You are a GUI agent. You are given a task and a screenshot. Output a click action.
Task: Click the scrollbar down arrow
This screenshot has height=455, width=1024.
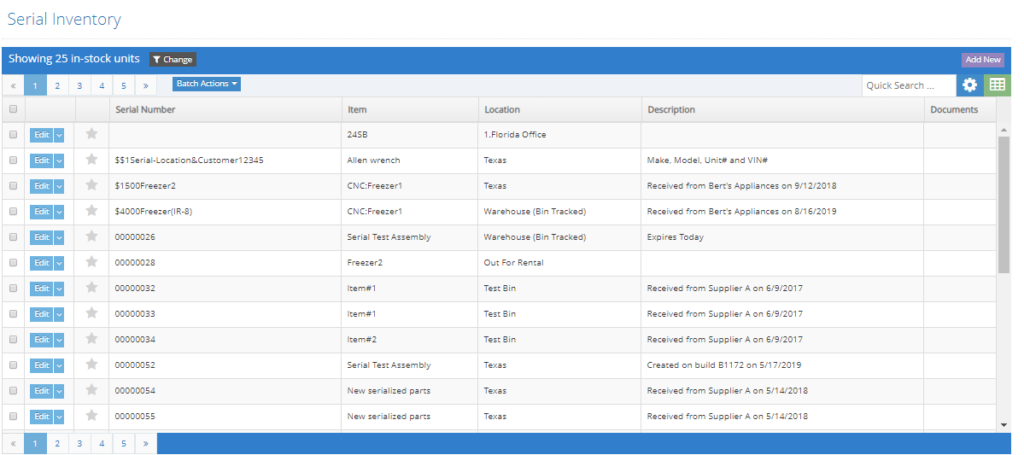point(1004,425)
